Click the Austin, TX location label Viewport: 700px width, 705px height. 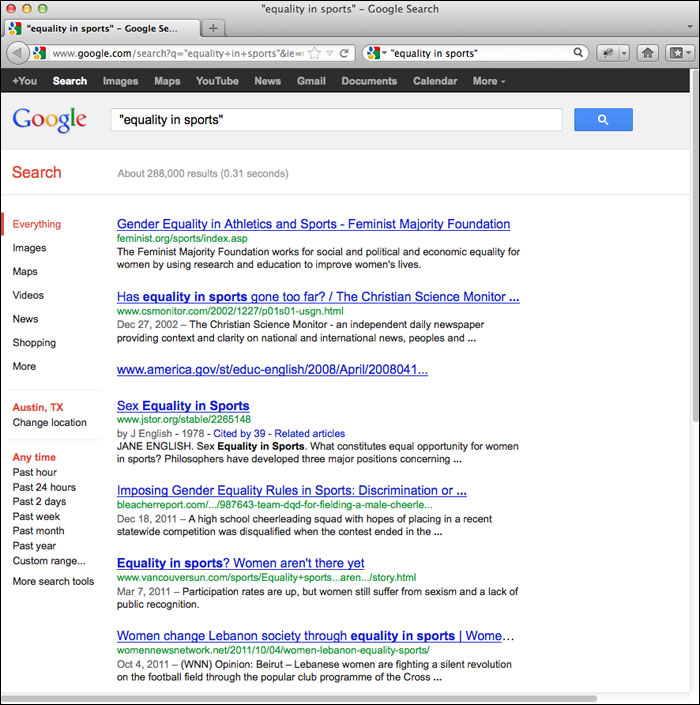coord(38,407)
